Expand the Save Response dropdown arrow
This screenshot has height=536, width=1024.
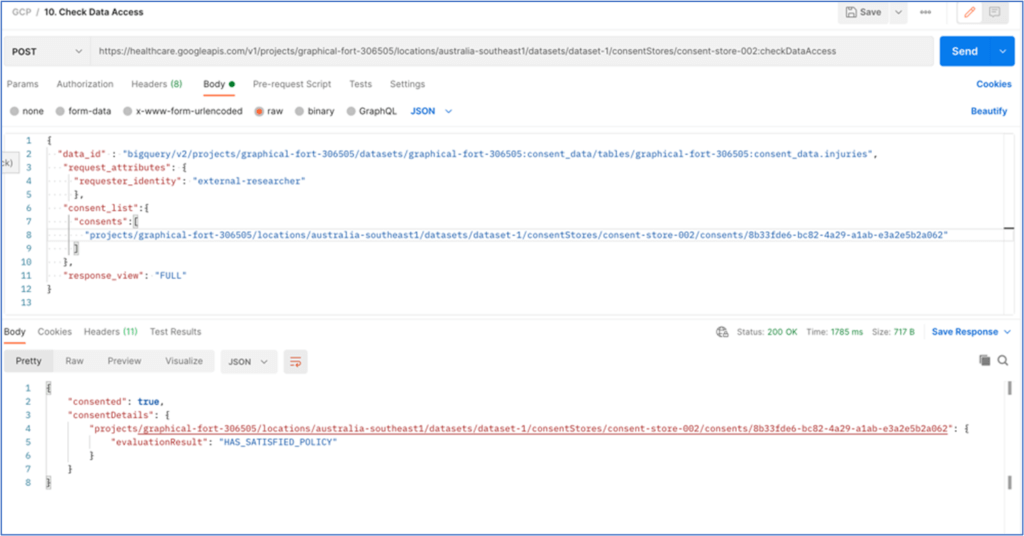click(1007, 332)
